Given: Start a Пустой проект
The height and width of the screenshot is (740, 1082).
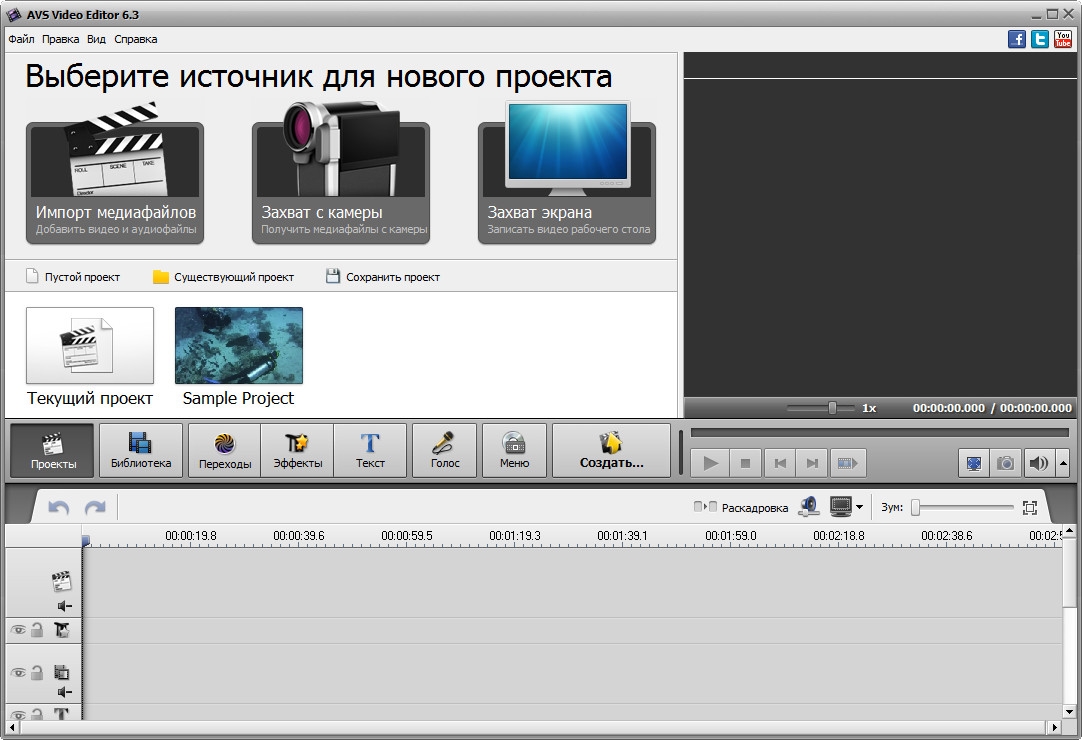Looking at the screenshot, I should pos(73,277).
